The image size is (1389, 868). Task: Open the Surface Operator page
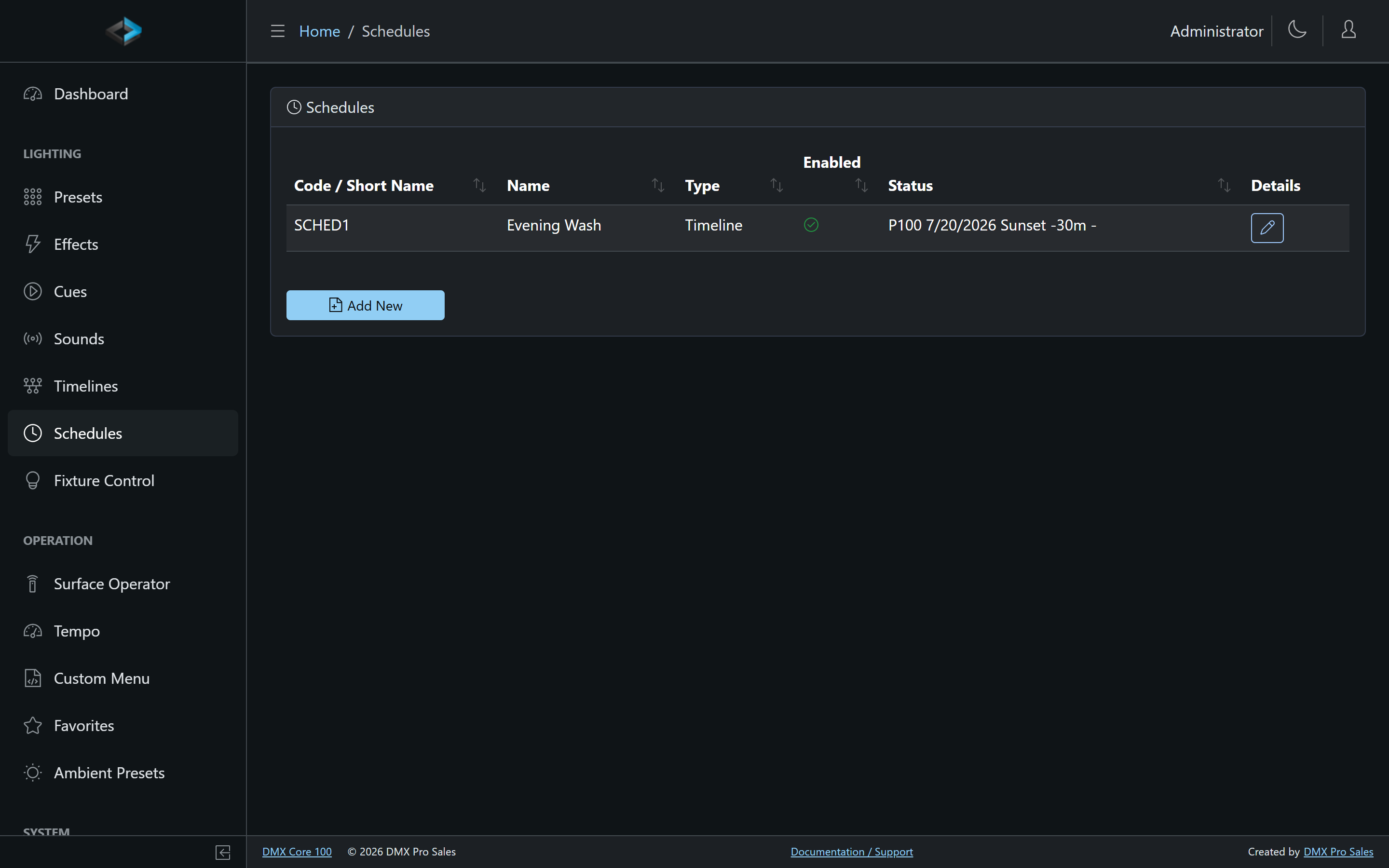123,584
